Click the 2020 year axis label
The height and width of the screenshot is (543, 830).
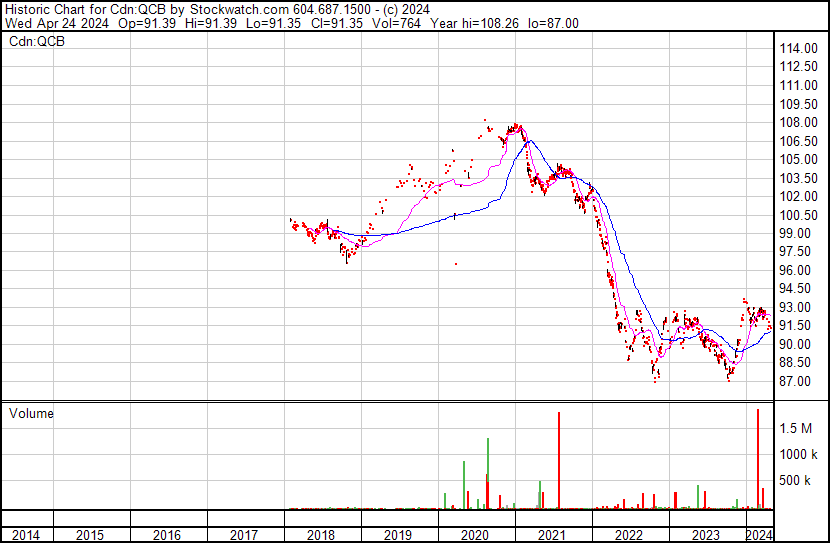[475, 535]
